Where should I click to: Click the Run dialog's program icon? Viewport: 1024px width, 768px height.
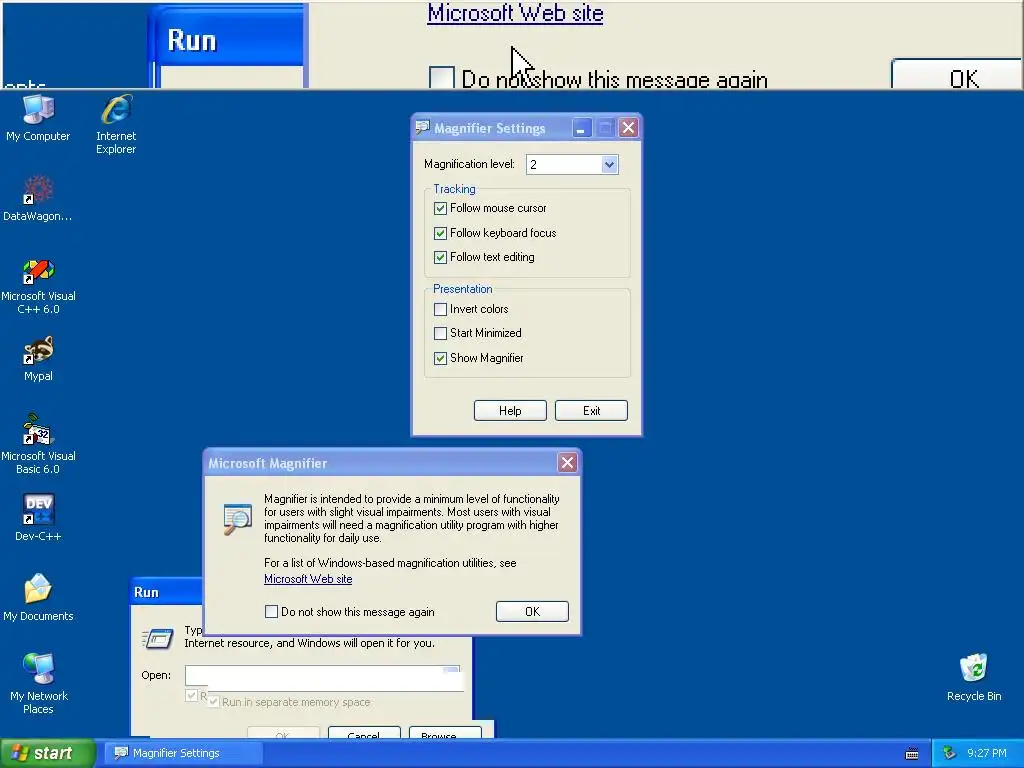coord(158,638)
